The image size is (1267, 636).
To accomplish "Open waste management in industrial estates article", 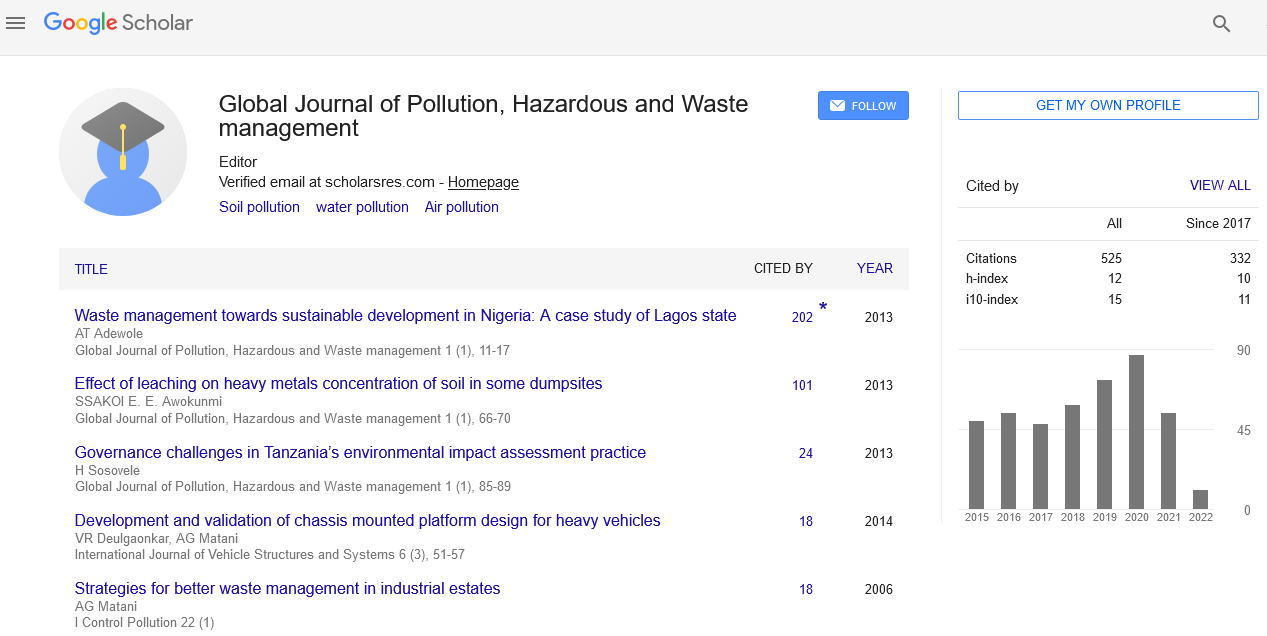I will (287, 588).
